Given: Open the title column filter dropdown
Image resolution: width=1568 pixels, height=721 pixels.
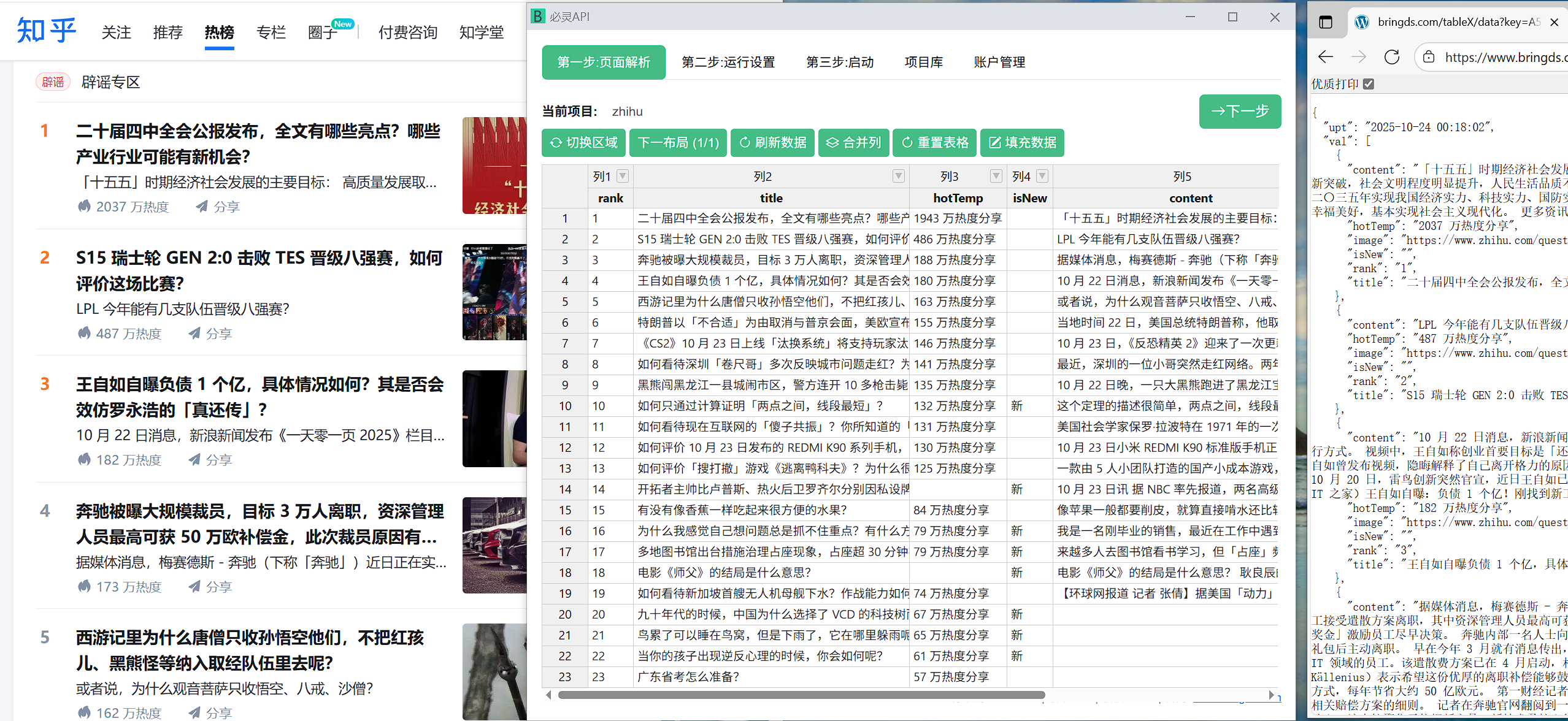Looking at the screenshot, I should (x=899, y=176).
